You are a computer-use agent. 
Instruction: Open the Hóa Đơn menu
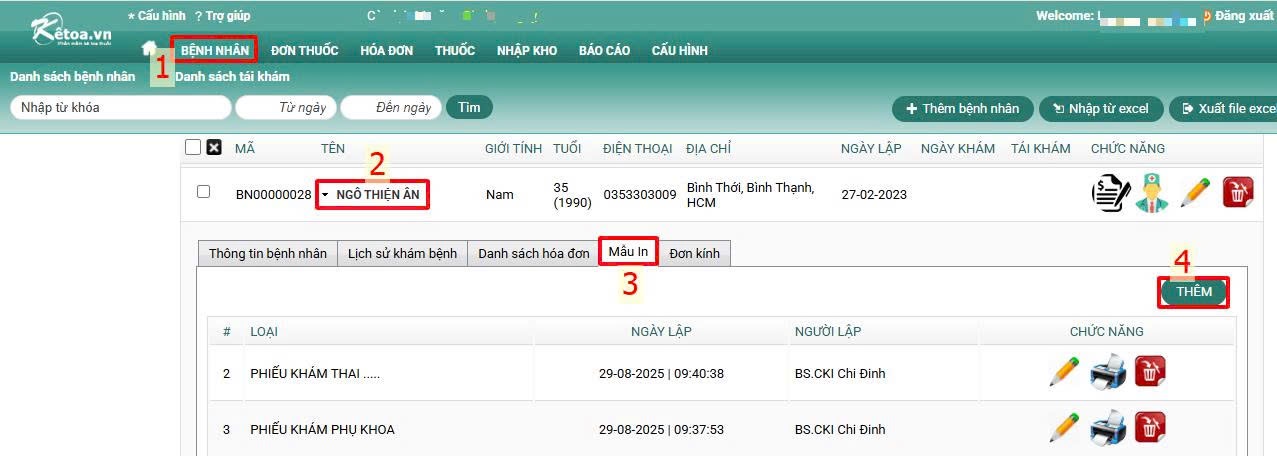(386, 50)
